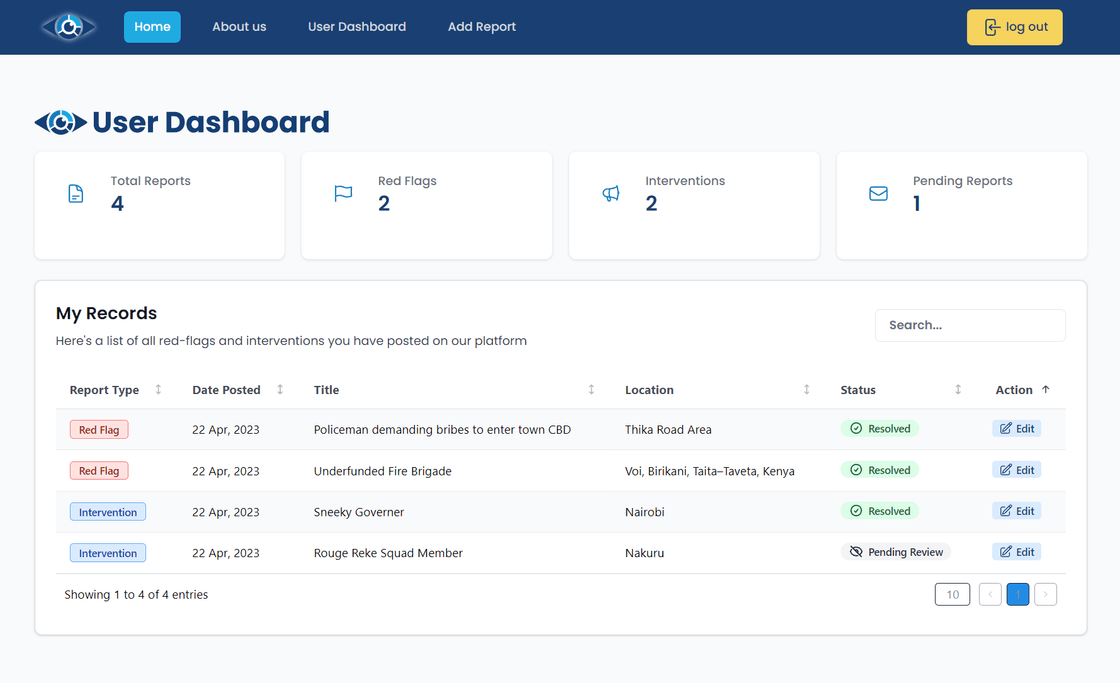Click Red Flag badge in Fire Brigade row

click(x=99, y=471)
